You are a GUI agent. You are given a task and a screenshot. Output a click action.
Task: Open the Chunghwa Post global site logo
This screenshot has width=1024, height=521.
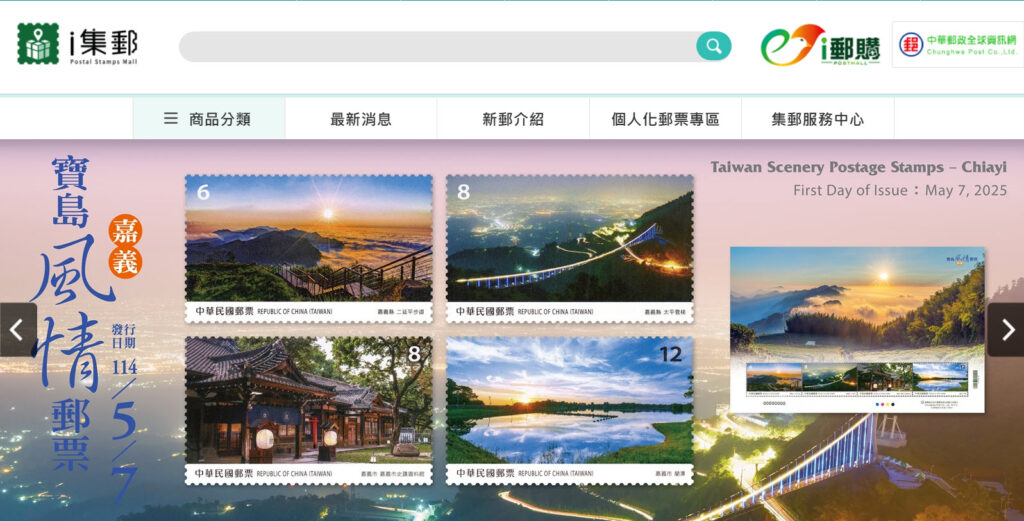tap(956, 45)
